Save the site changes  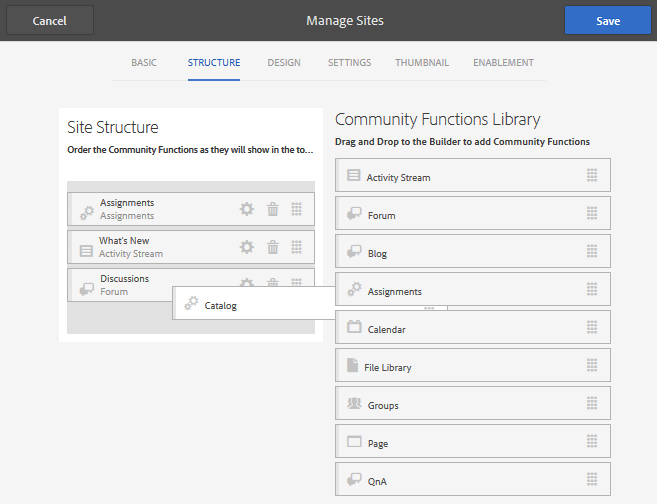pos(607,20)
